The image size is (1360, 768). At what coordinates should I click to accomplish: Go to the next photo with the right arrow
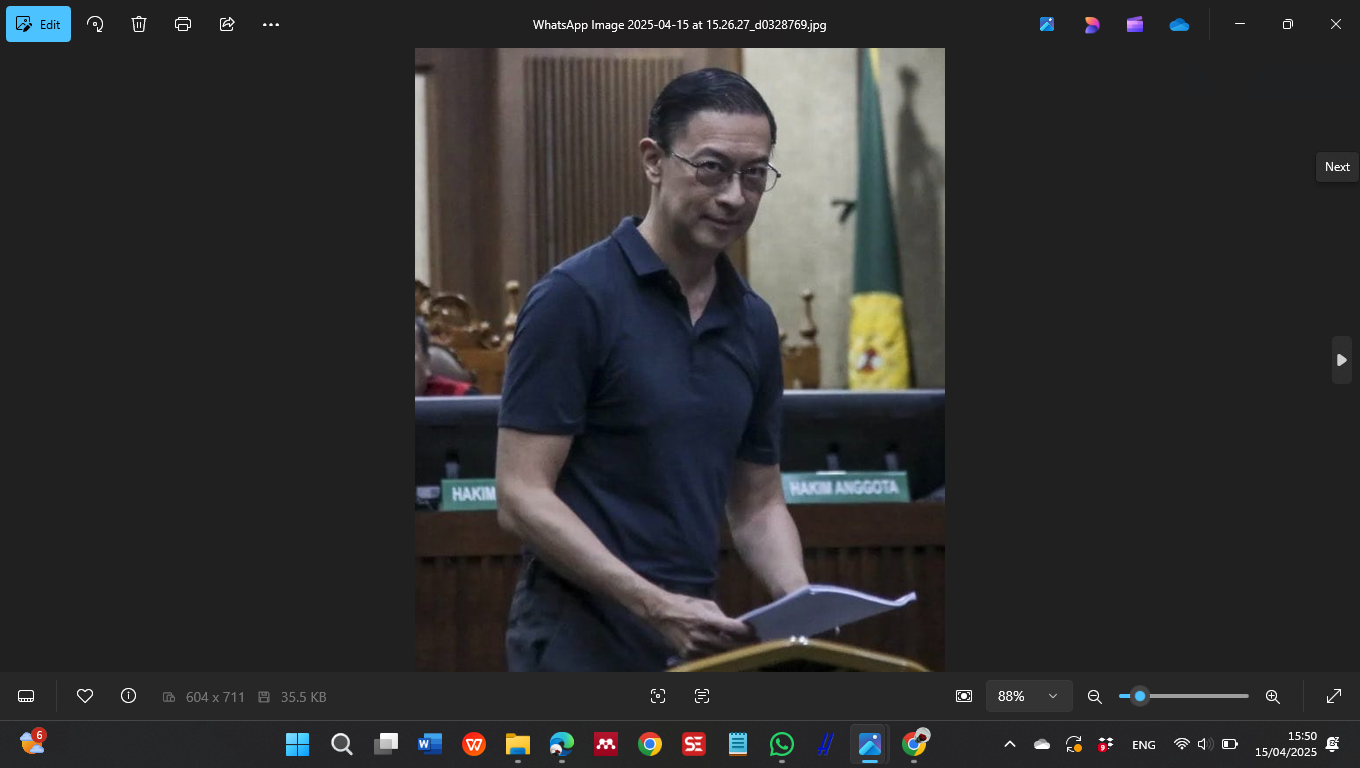pos(1342,360)
